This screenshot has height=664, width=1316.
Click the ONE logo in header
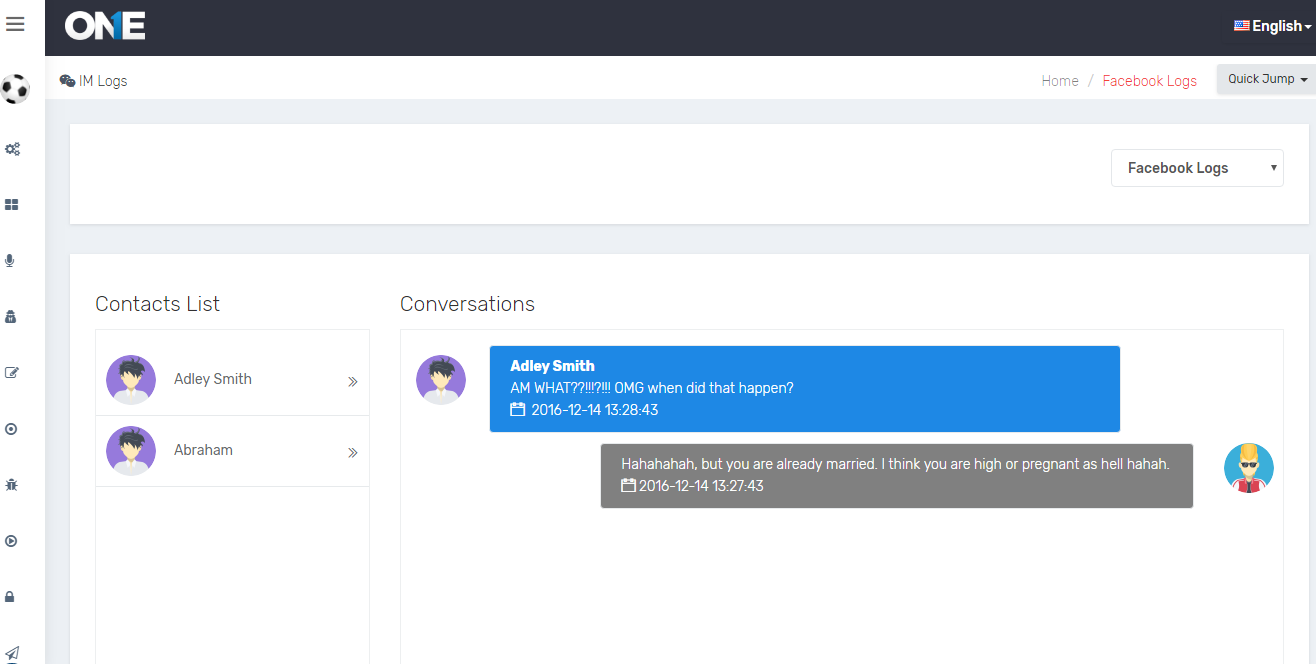(x=105, y=26)
